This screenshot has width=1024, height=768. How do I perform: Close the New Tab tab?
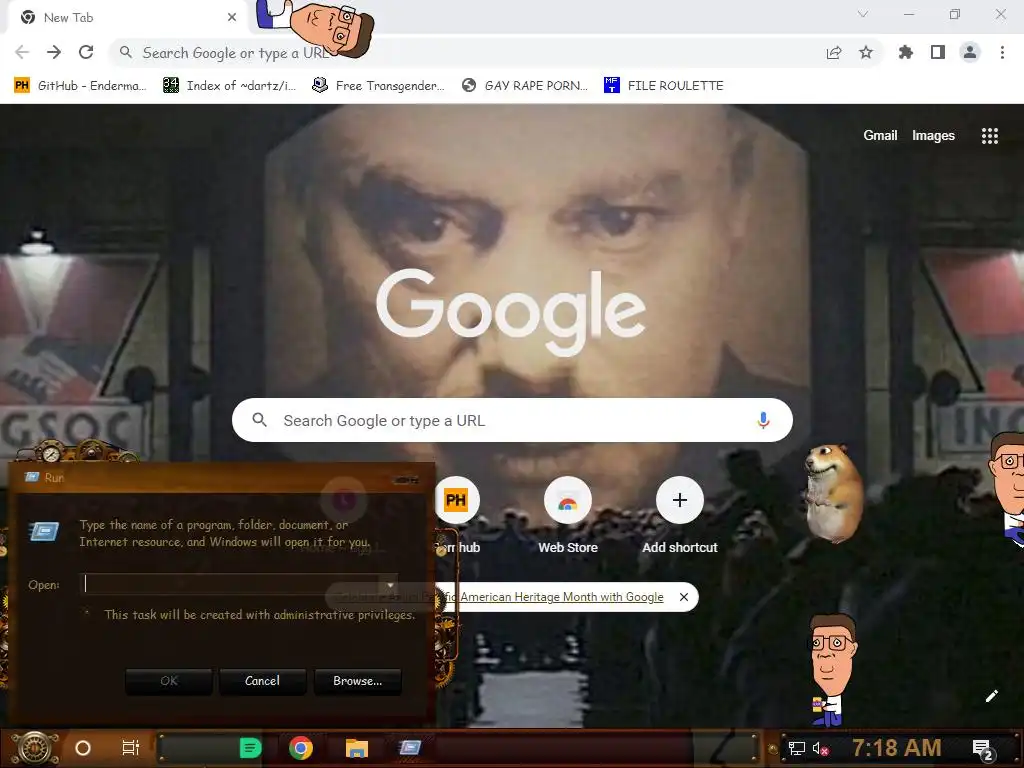[232, 18]
